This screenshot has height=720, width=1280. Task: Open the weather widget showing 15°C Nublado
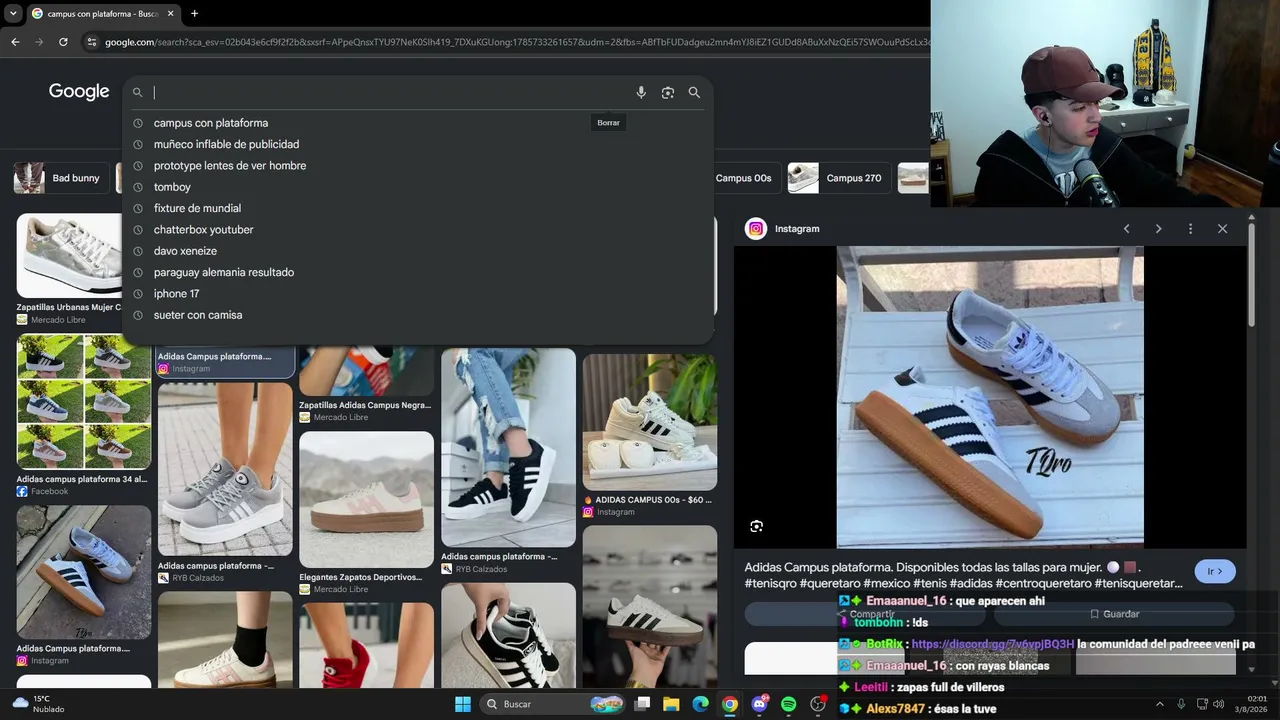coord(38,704)
